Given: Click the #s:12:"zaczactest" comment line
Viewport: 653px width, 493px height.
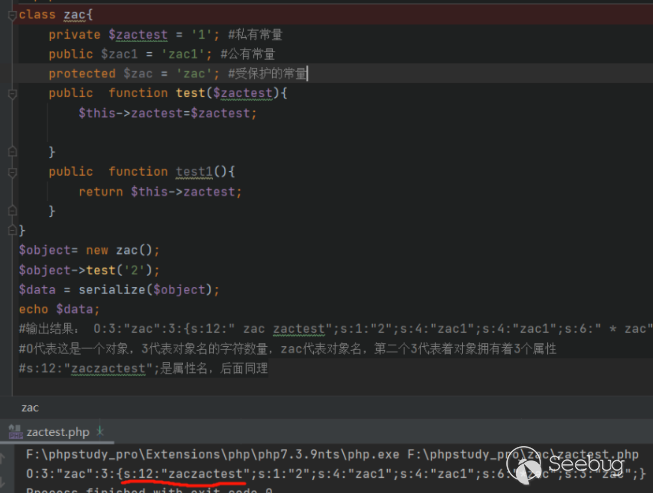Looking at the screenshot, I should pos(143,368).
